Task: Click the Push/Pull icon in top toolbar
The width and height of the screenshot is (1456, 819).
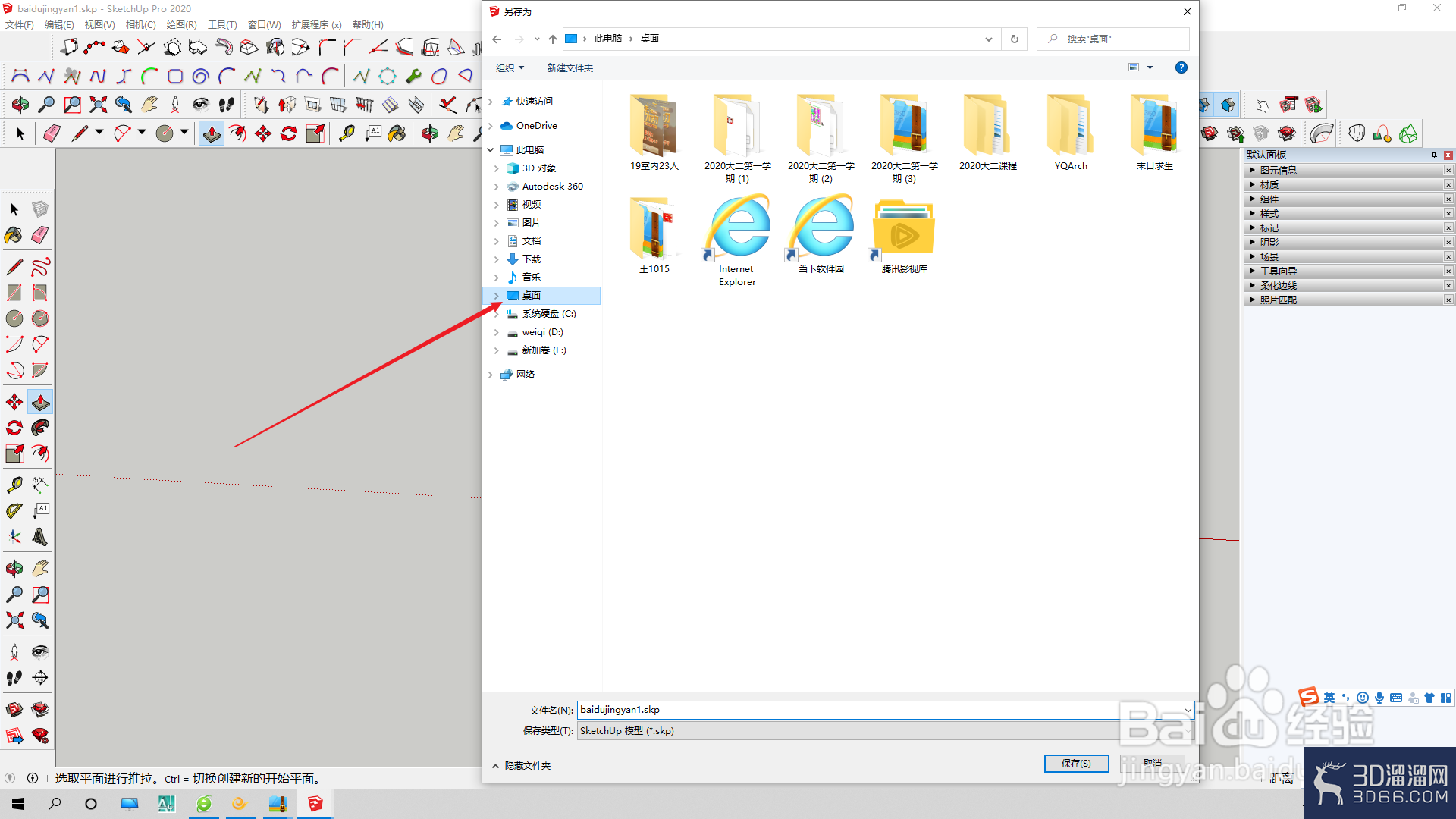Action: 212,133
